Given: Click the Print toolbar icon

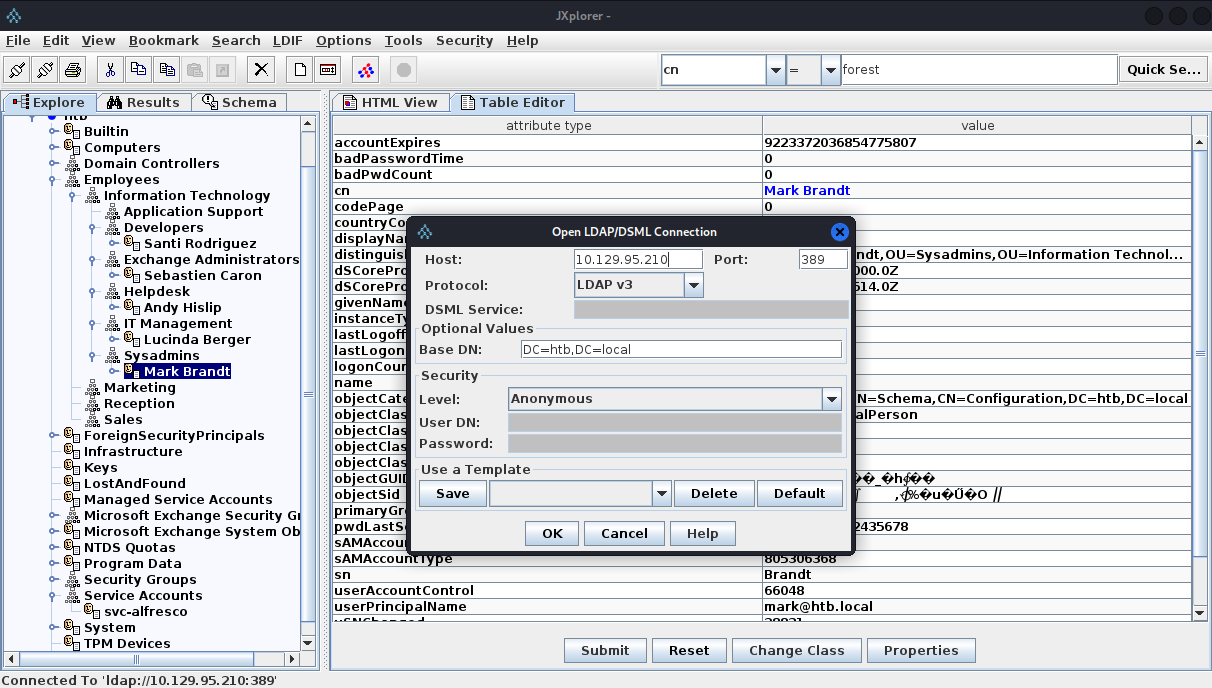Looking at the screenshot, I should 73,70.
